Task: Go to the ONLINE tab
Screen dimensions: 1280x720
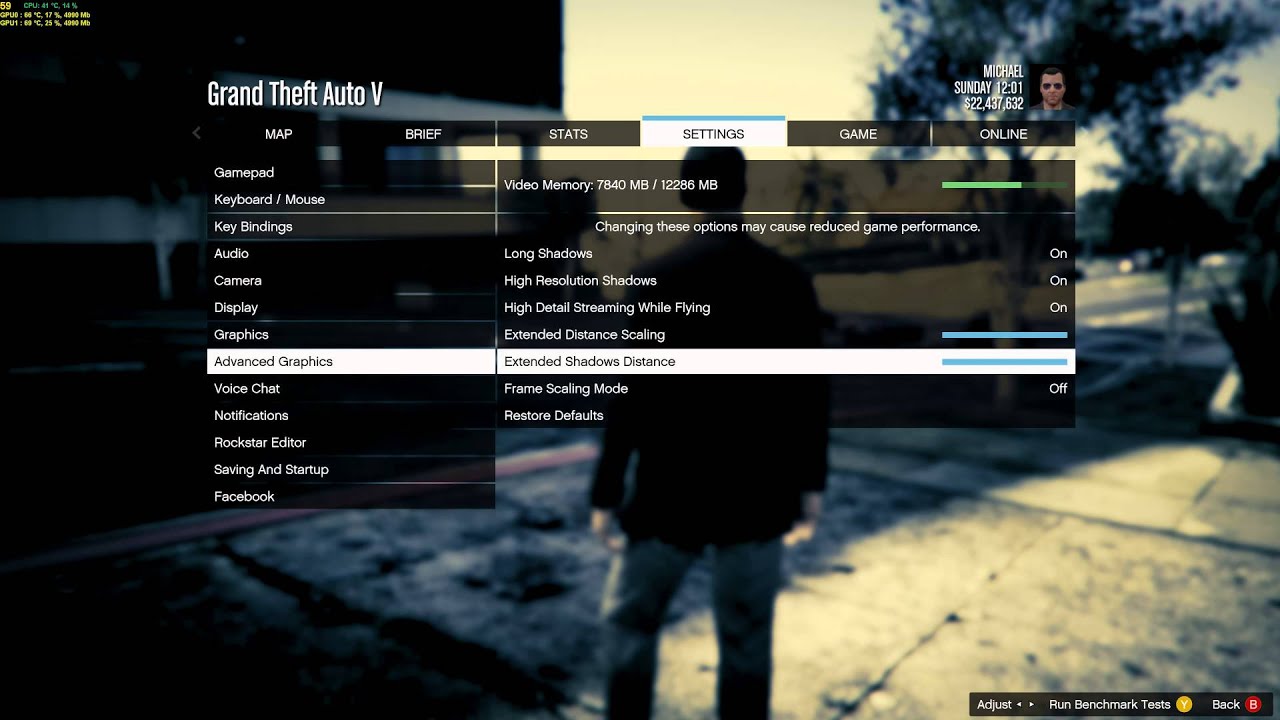Action: [x=1003, y=134]
